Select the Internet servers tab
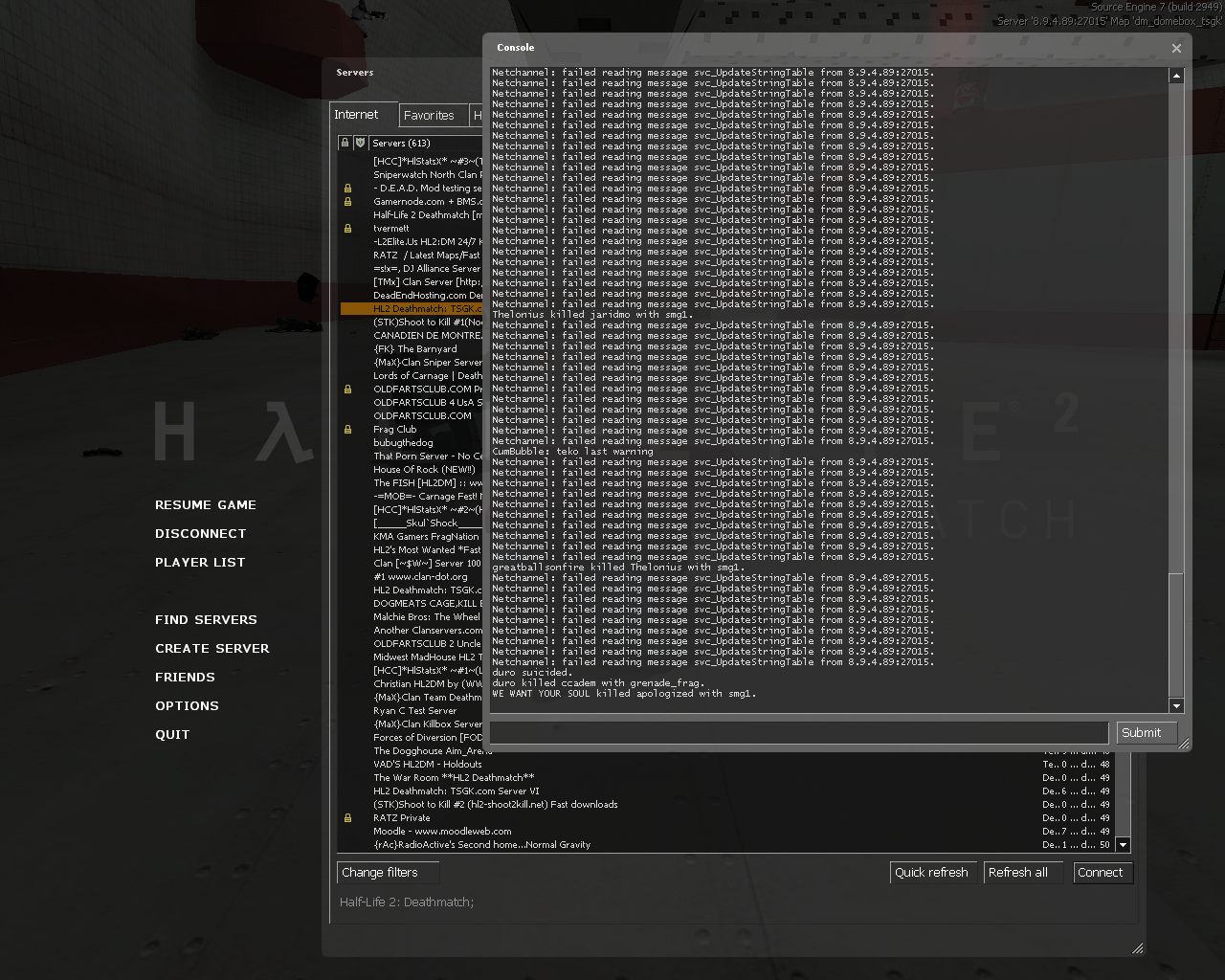 [357, 115]
